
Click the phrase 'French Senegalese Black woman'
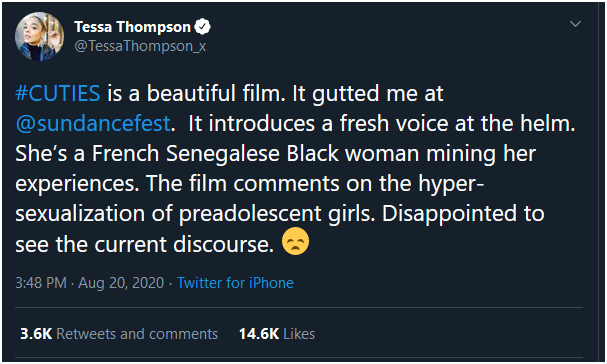[255, 154]
